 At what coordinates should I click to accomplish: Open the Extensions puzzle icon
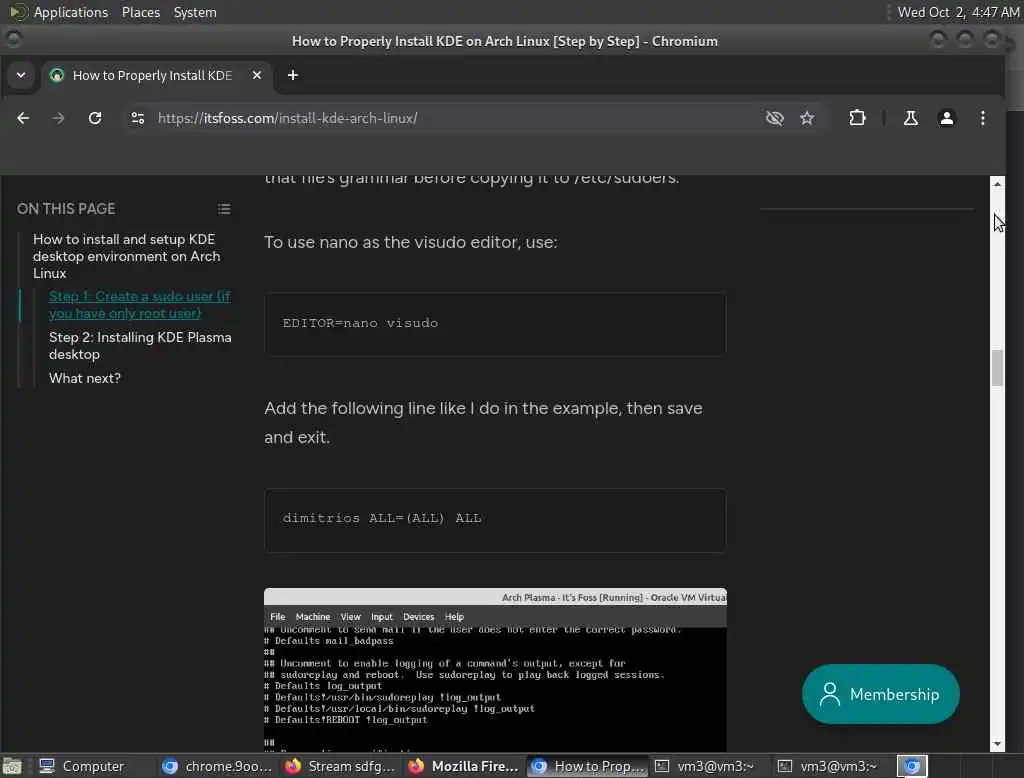pyautogui.click(x=857, y=118)
